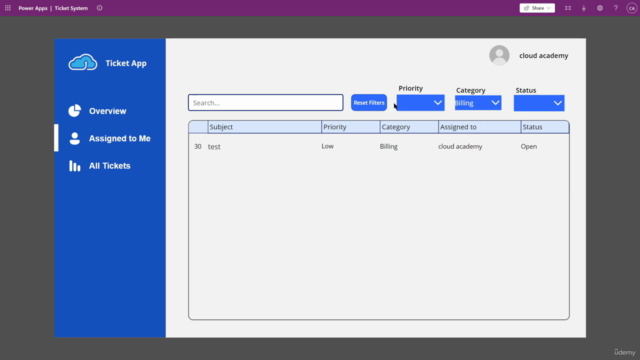This screenshot has width=640, height=360.
Task: Click the user profile picture avatar
Action: [x=499, y=55]
